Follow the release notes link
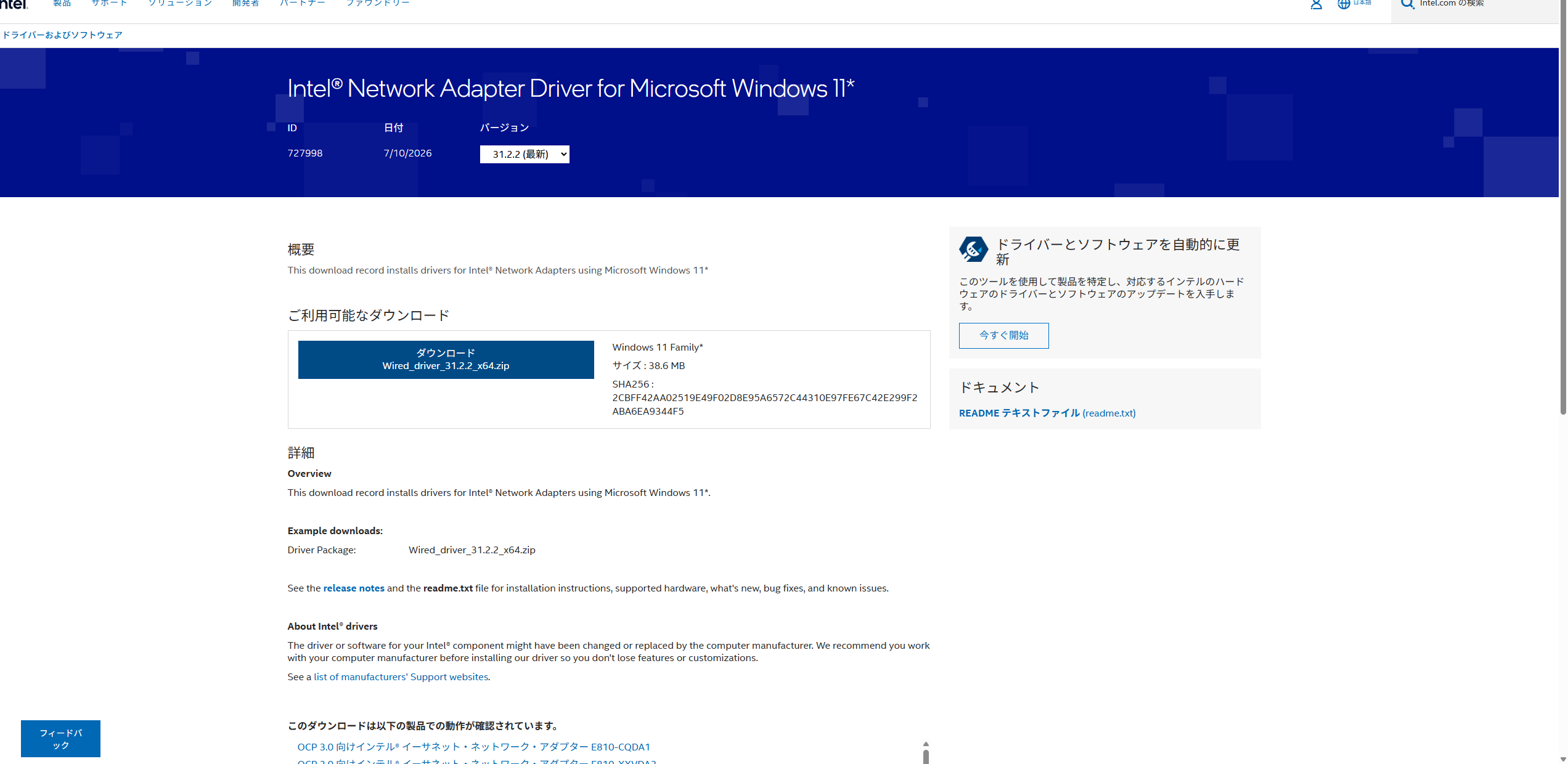Image resolution: width=1568 pixels, height=764 pixels. coord(354,588)
